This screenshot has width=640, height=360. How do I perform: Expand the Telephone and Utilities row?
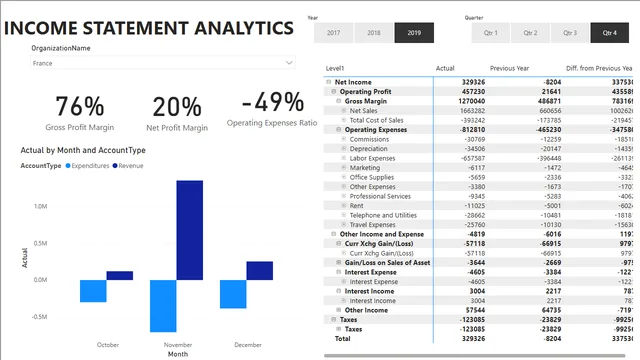point(343,215)
